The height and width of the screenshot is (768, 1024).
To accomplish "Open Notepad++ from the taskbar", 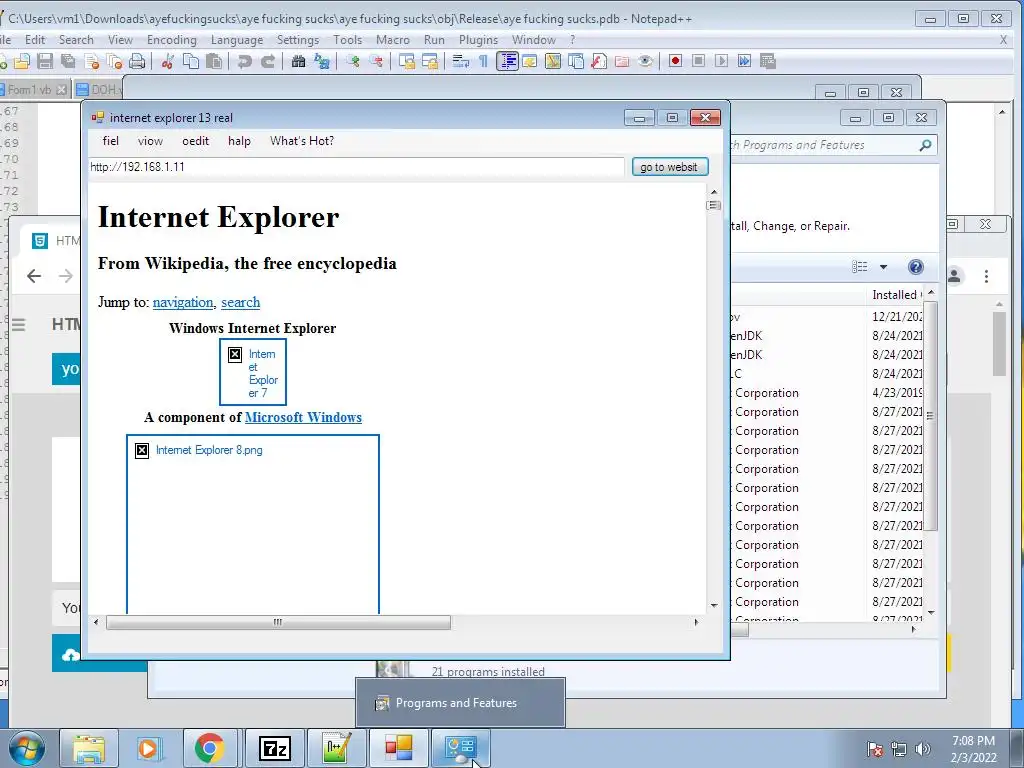I will click(x=336, y=748).
